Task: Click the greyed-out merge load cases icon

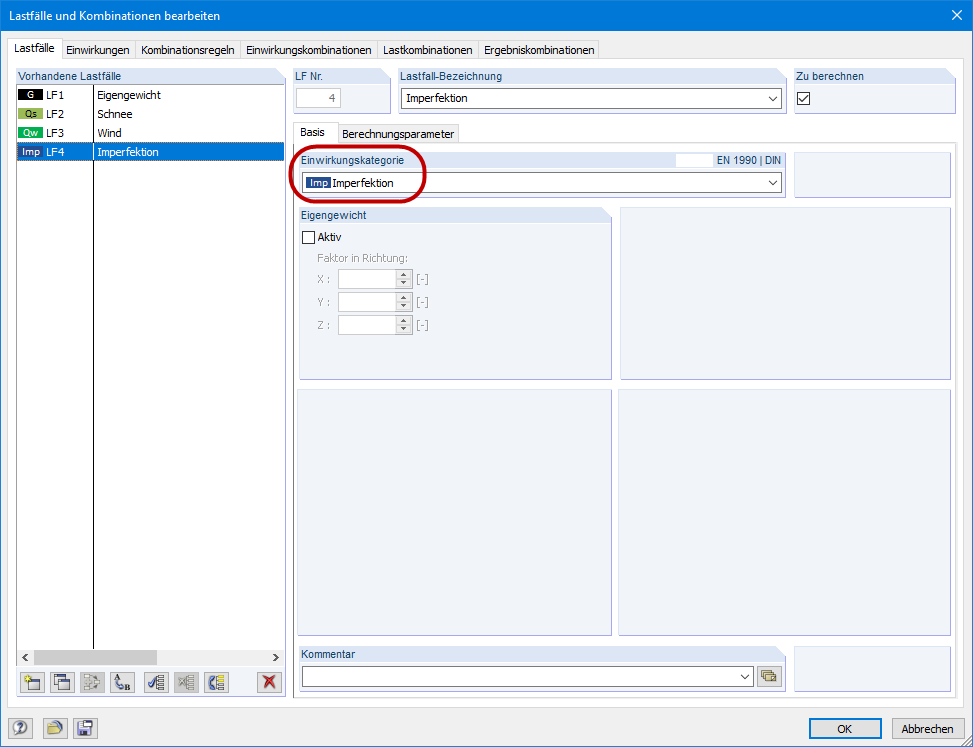Action: (x=92, y=682)
